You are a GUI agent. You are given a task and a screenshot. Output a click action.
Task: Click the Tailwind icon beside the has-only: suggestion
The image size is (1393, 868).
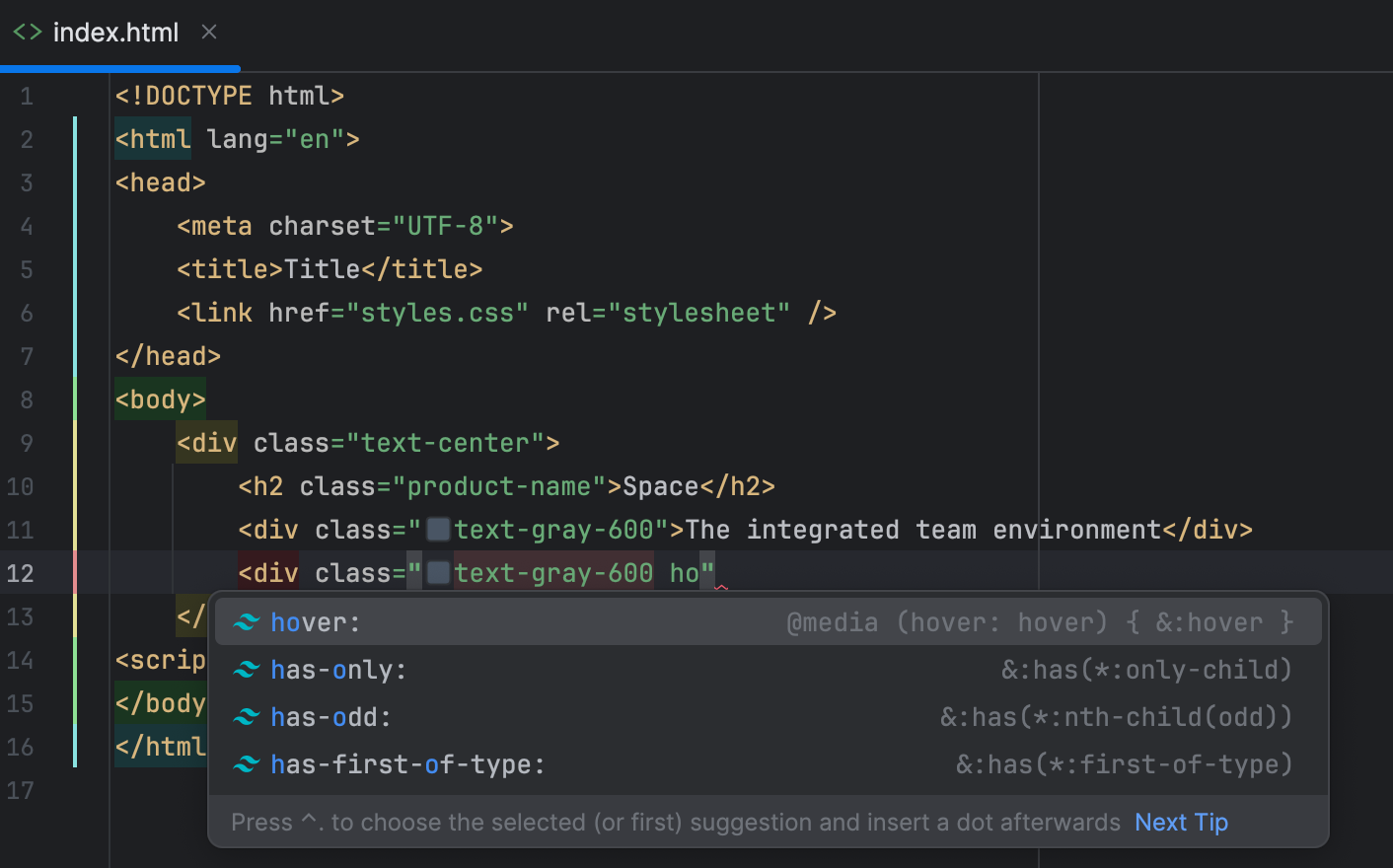(x=247, y=669)
